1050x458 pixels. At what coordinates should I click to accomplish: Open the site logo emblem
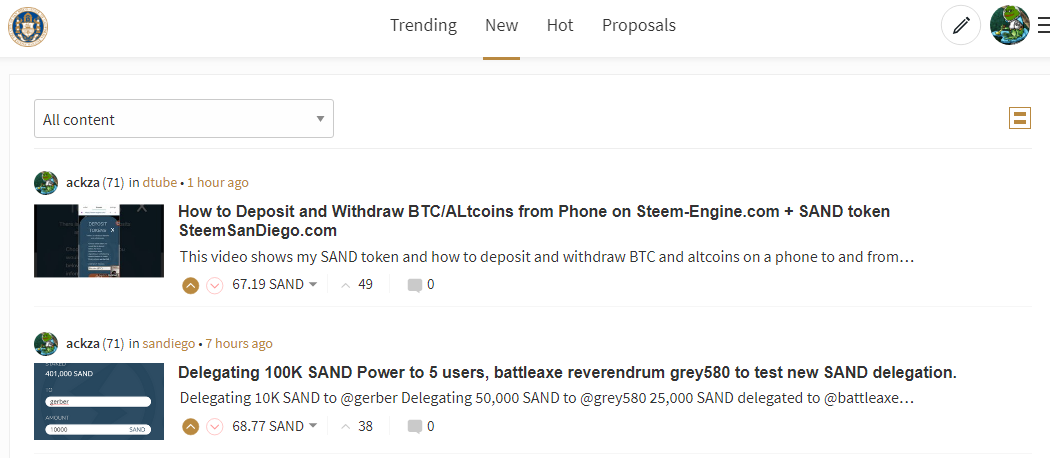27,27
